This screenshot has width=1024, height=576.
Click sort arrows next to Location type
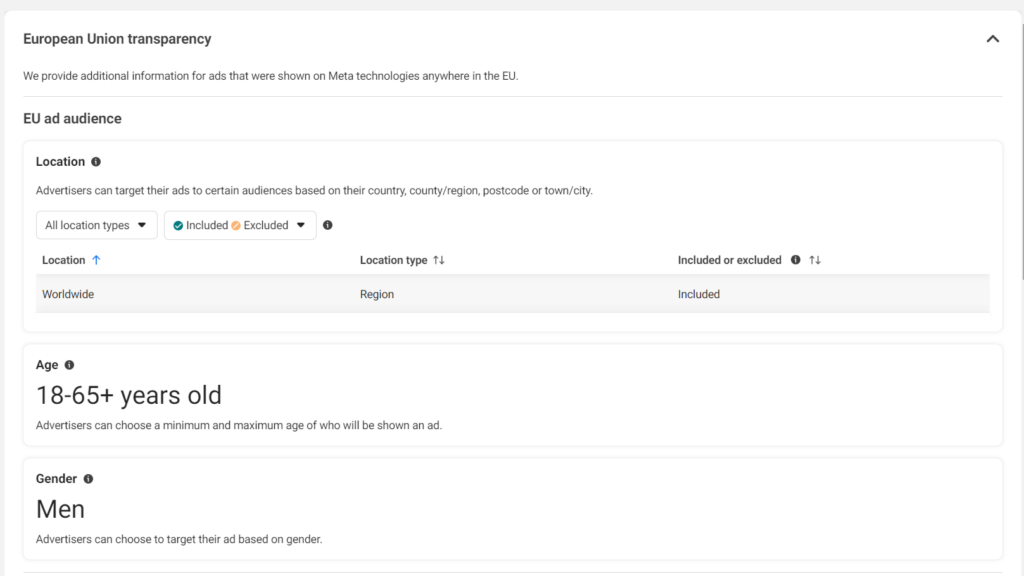[x=439, y=260]
